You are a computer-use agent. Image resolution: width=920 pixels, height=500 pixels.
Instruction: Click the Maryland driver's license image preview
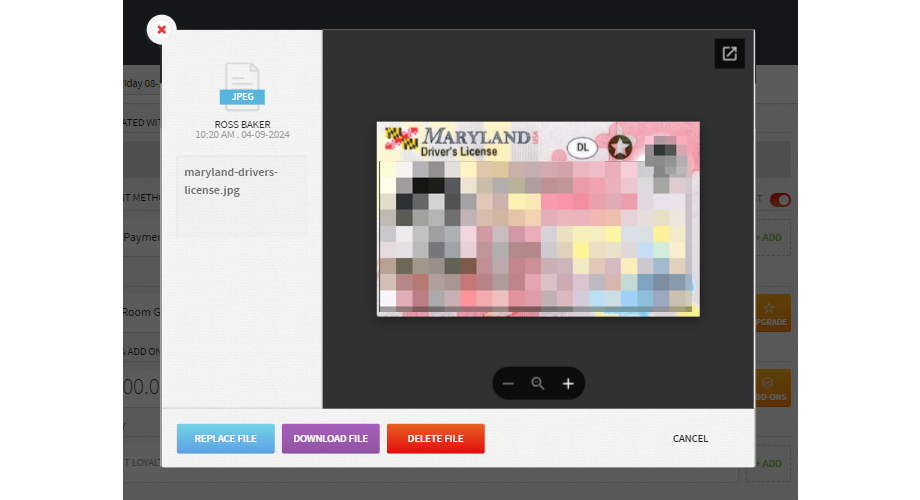[538, 219]
